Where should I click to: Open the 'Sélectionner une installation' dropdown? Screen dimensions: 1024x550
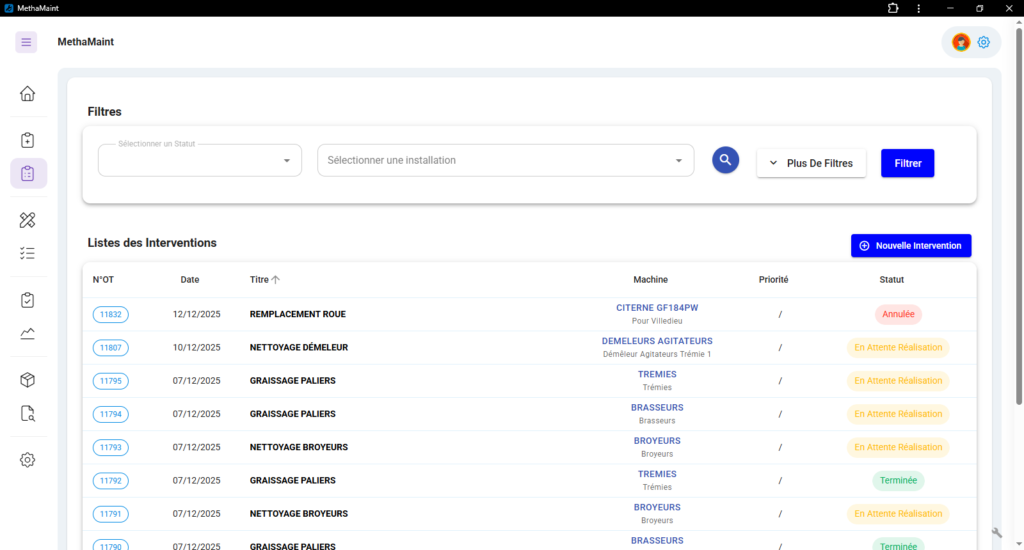click(505, 160)
